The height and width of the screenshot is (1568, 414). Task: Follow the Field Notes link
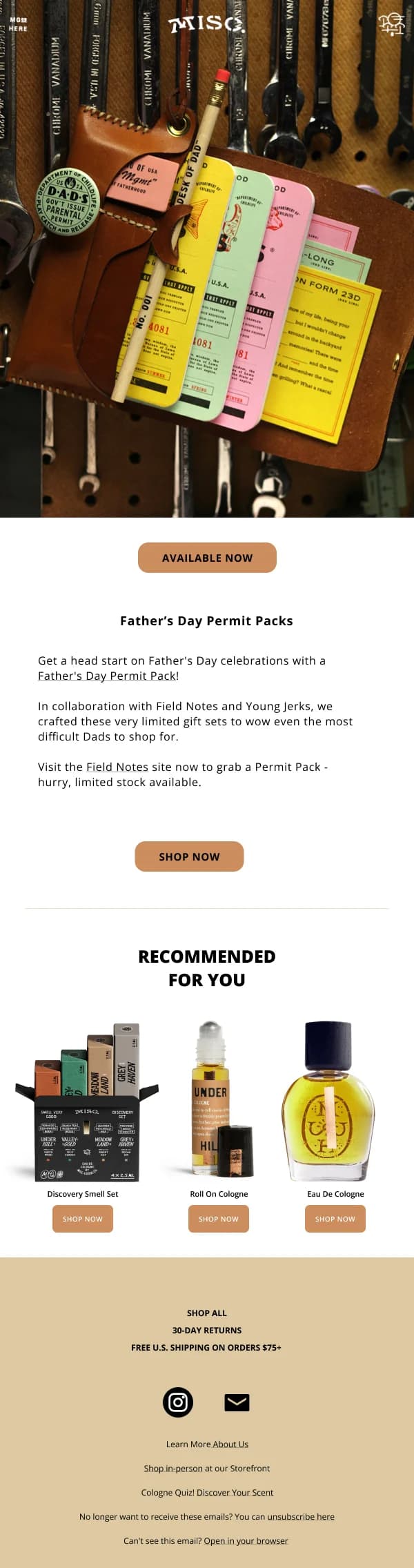click(117, 767)
